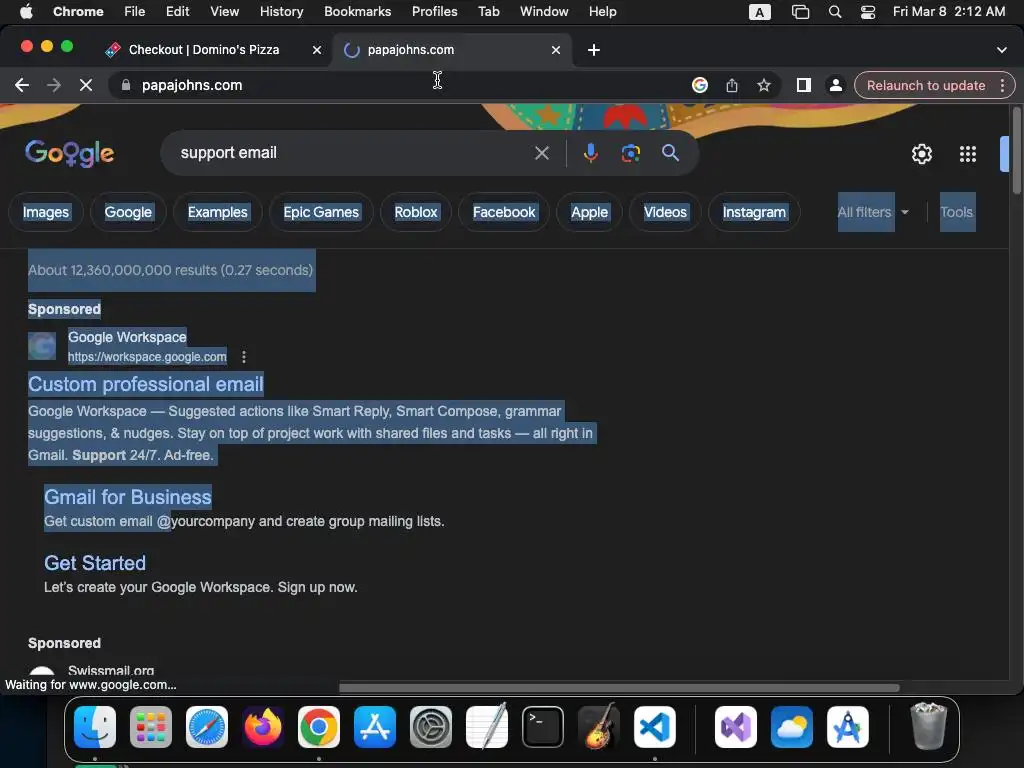Search by image with Lens icon
Image resolution: width=1024 pixels, height=768 pixels.
click(630, 153)
